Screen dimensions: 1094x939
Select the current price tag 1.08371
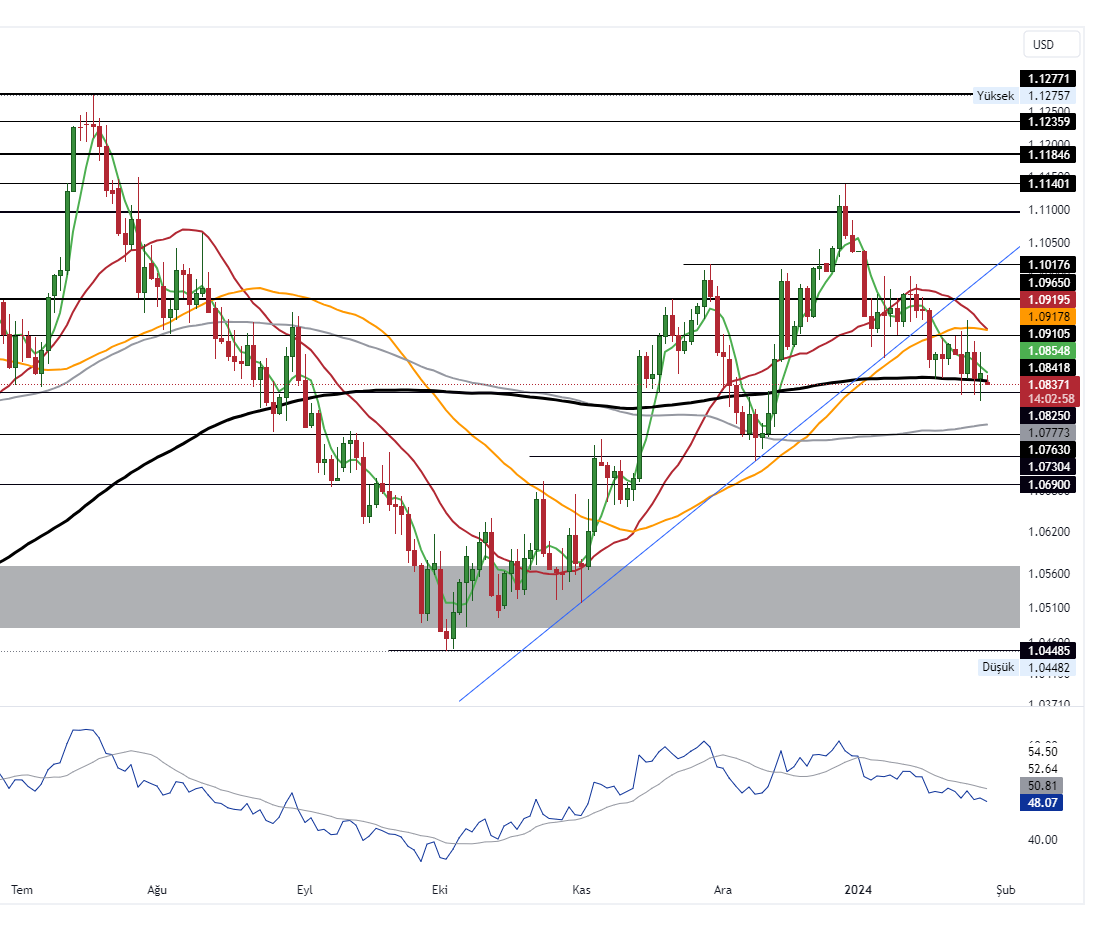[x=1050, y=385]
